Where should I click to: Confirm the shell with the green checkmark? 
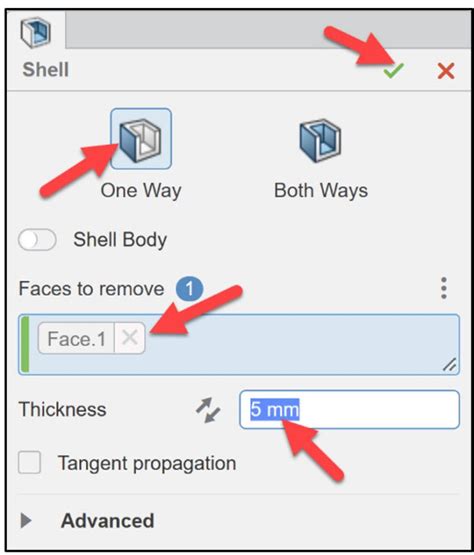[393, 71]
